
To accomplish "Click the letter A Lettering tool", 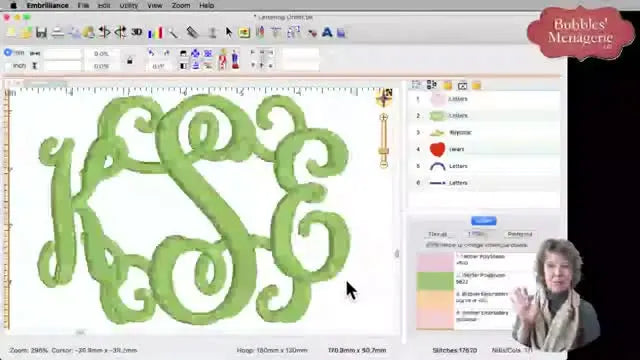I will 327,32.
